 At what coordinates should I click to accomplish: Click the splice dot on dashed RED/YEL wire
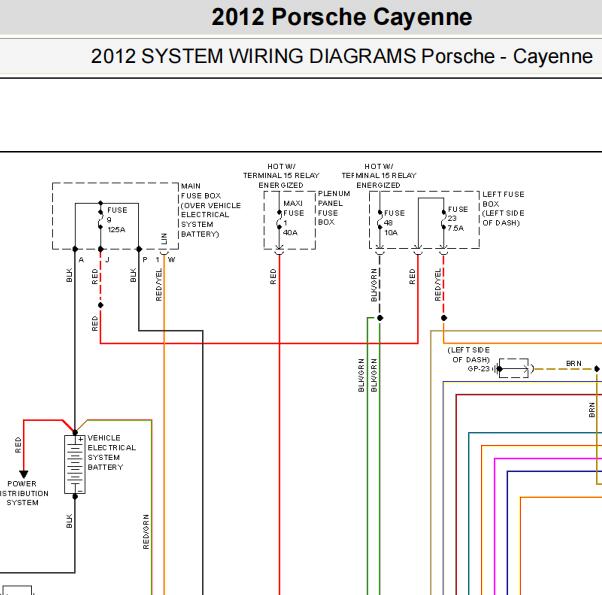point(444,318)
